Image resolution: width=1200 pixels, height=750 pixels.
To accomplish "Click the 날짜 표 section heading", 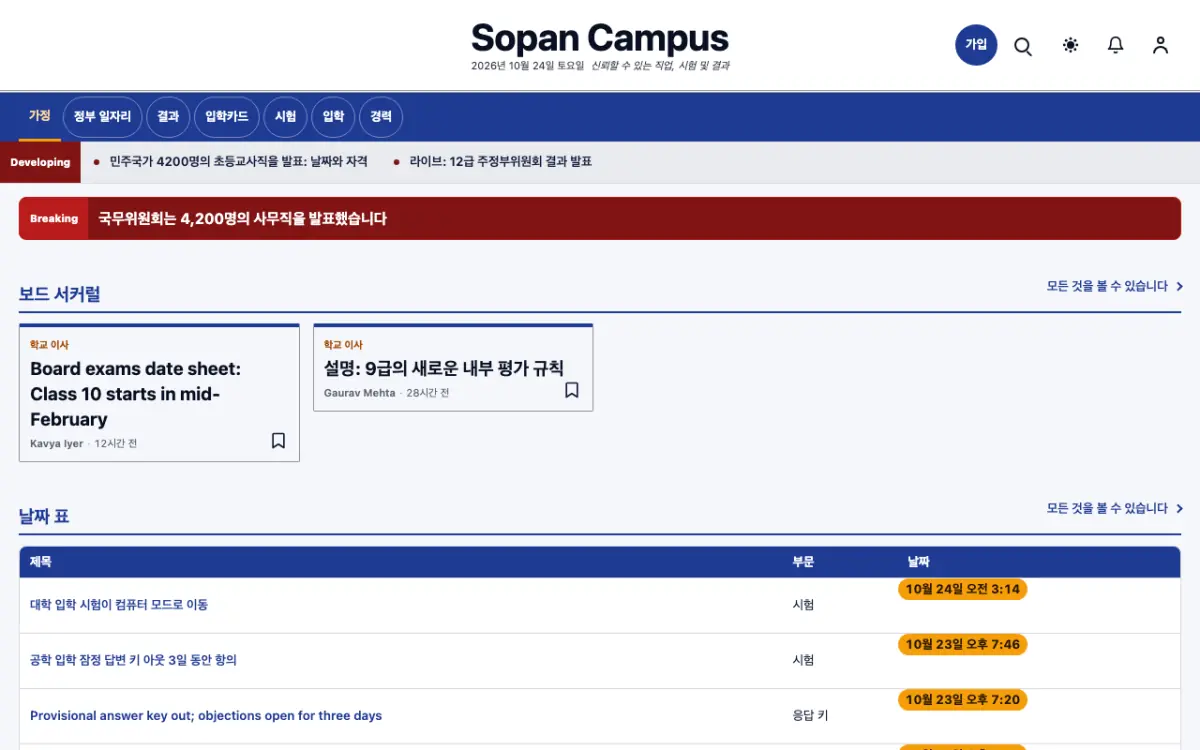I will click(44, 516).
